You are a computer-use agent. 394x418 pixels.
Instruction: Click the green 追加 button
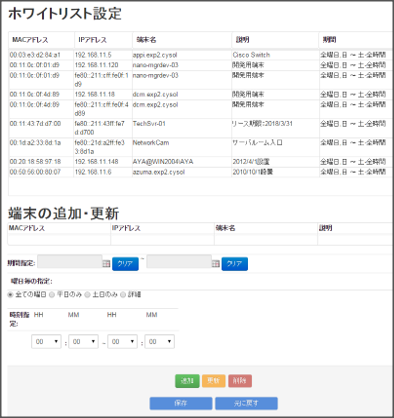point(187,381)
